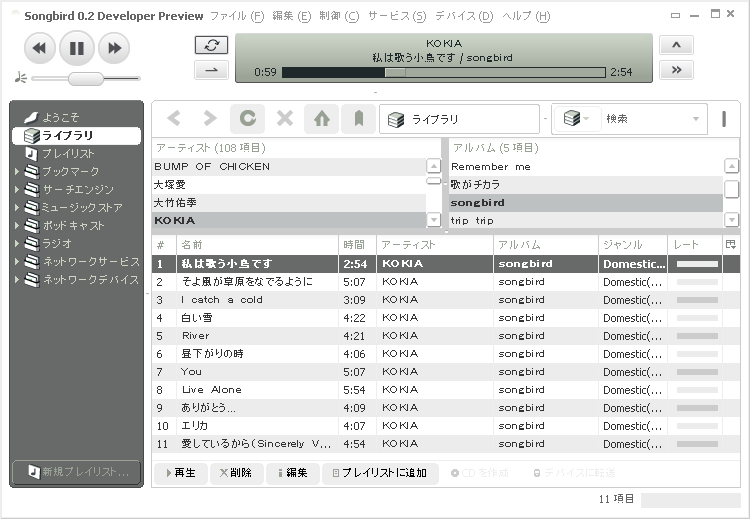750x519 pixels.
Task: Bookmark the current page
Action: pos(358,118)
